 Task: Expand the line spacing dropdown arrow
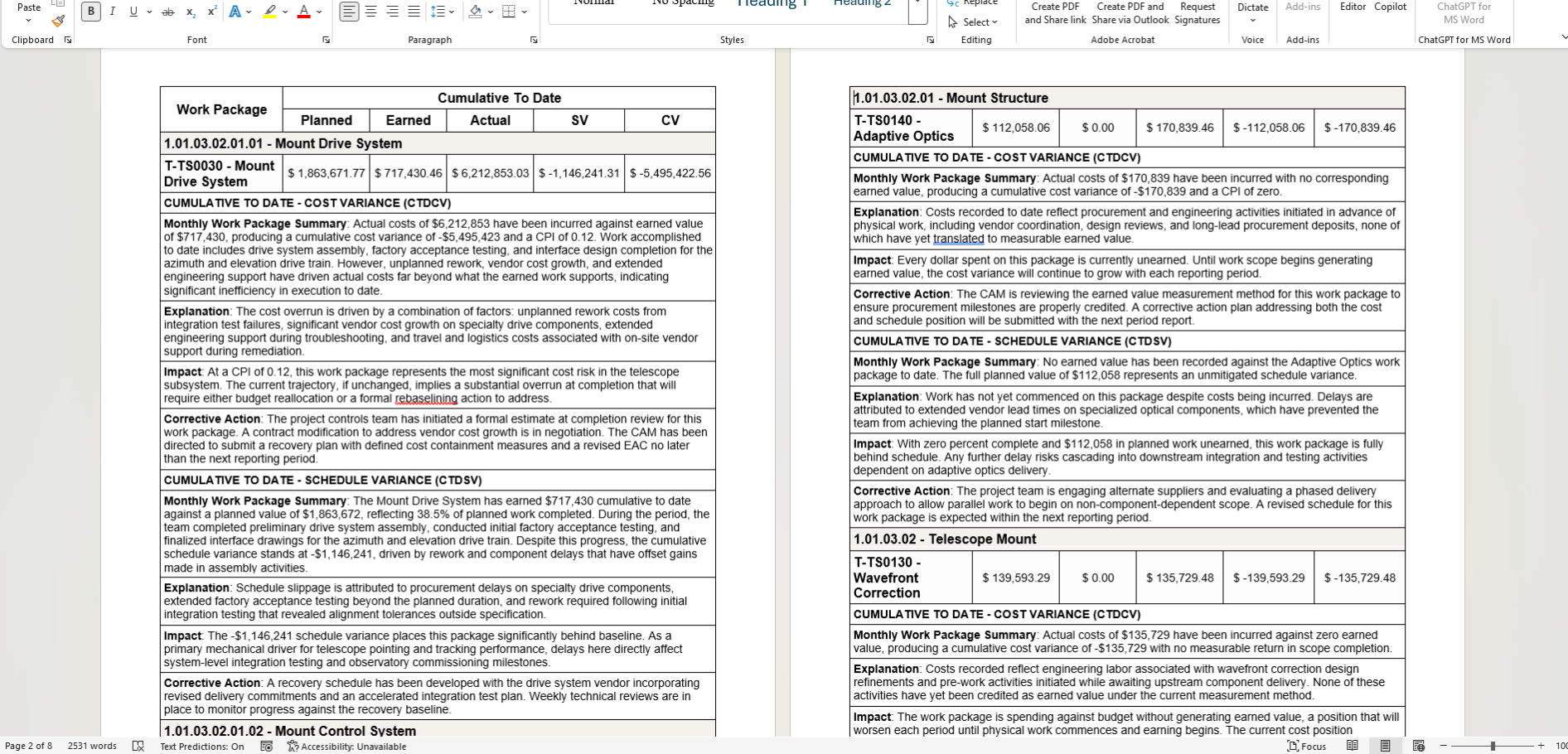pyautogui.click(x=451, y=12)
